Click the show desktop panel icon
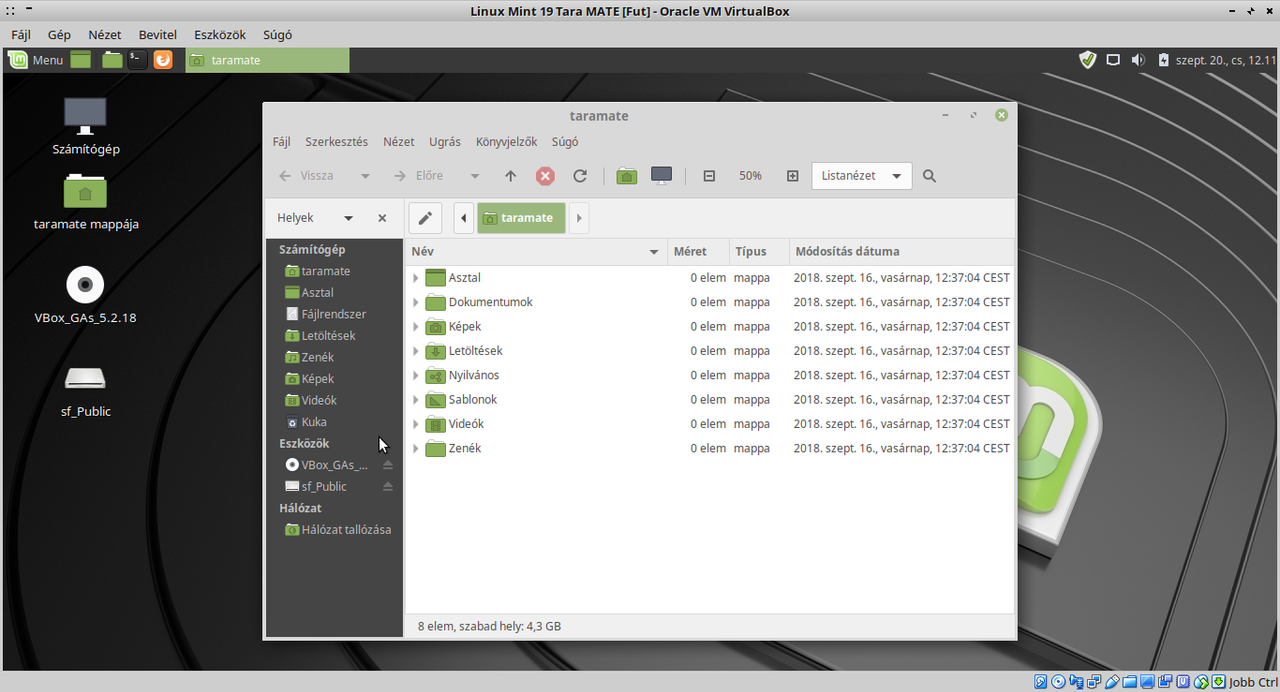The image size is (1280, 692). click(x=81, y=60)
